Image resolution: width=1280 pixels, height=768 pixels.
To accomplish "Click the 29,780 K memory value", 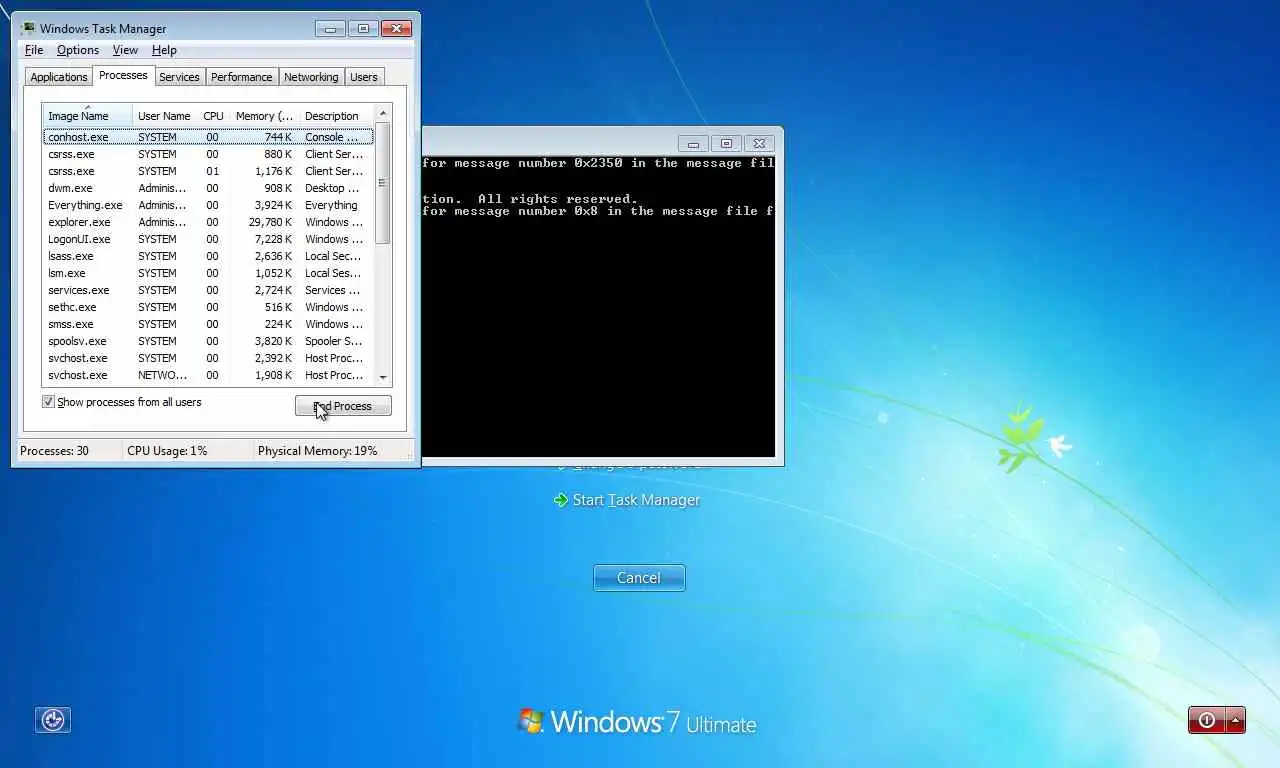I will pos(268,222).
